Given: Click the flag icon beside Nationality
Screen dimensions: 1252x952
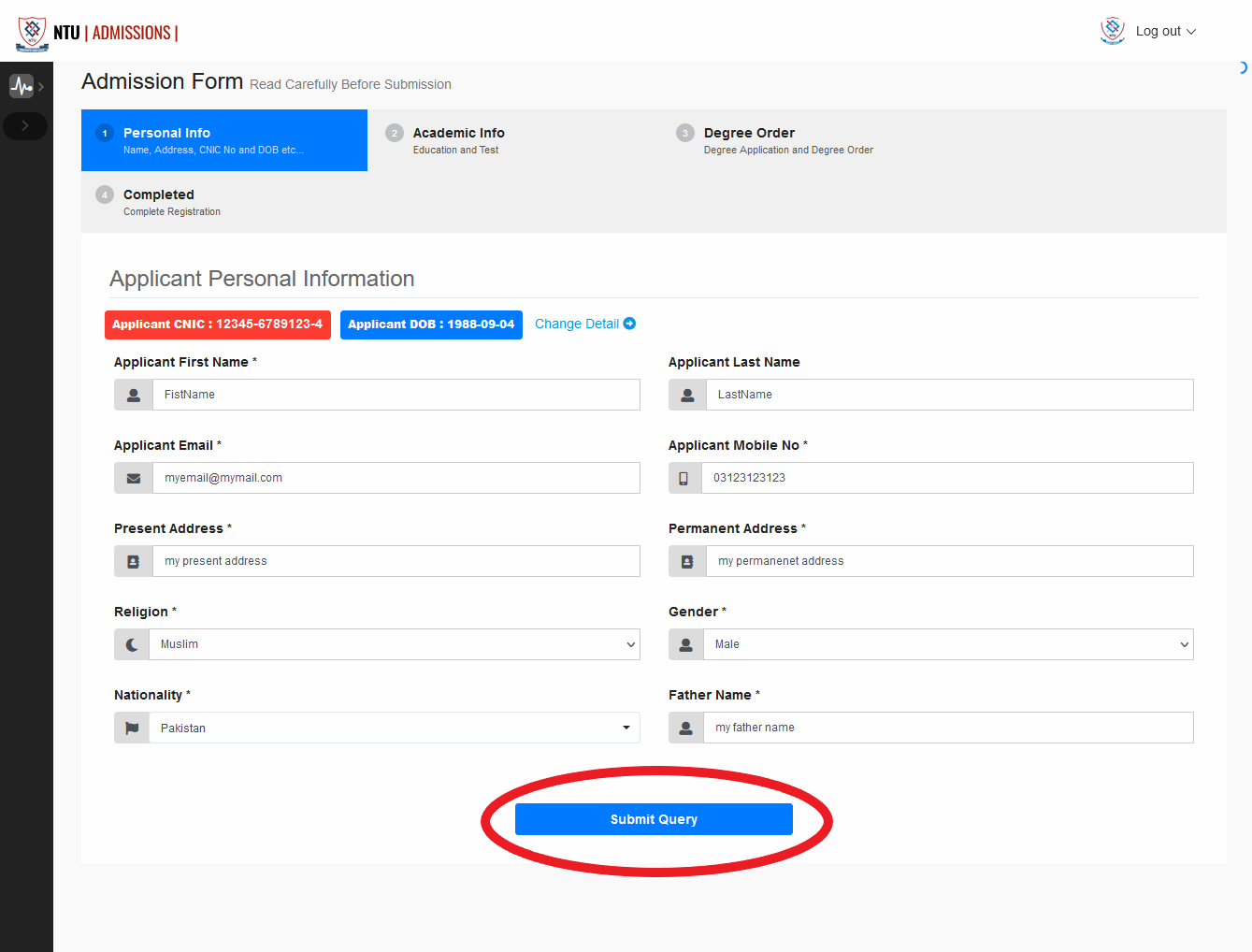Looking at the screenshot, I should (x=132, y=728).
